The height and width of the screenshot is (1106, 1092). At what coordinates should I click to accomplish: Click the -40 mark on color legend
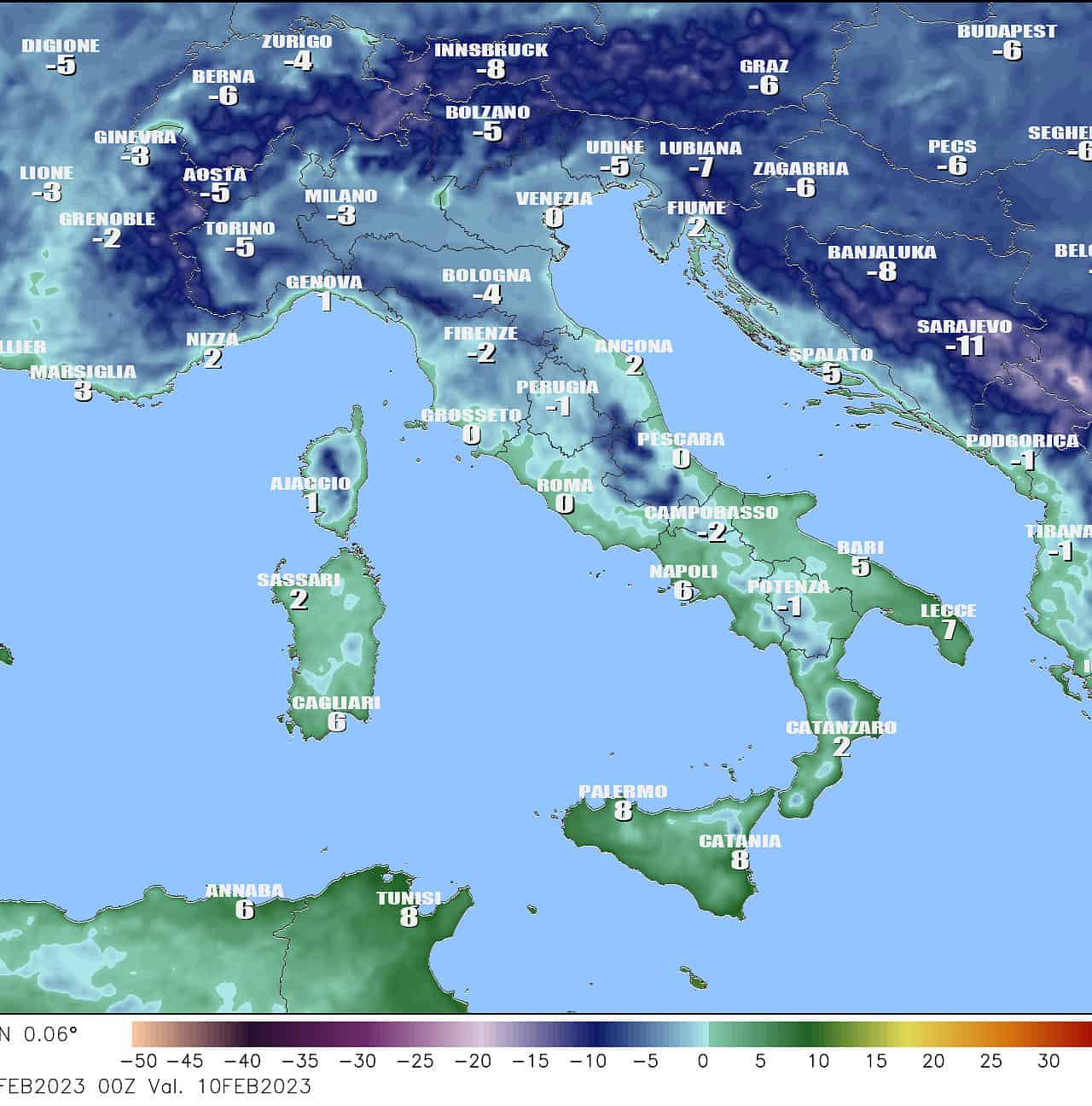pyautogui.click(x=242, y=1061)
